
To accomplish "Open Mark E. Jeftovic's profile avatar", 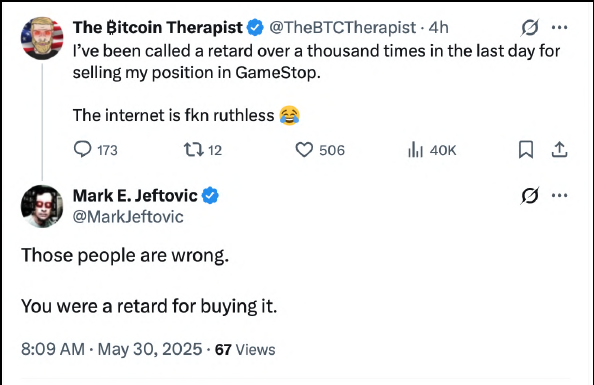I will click(42, 206).
